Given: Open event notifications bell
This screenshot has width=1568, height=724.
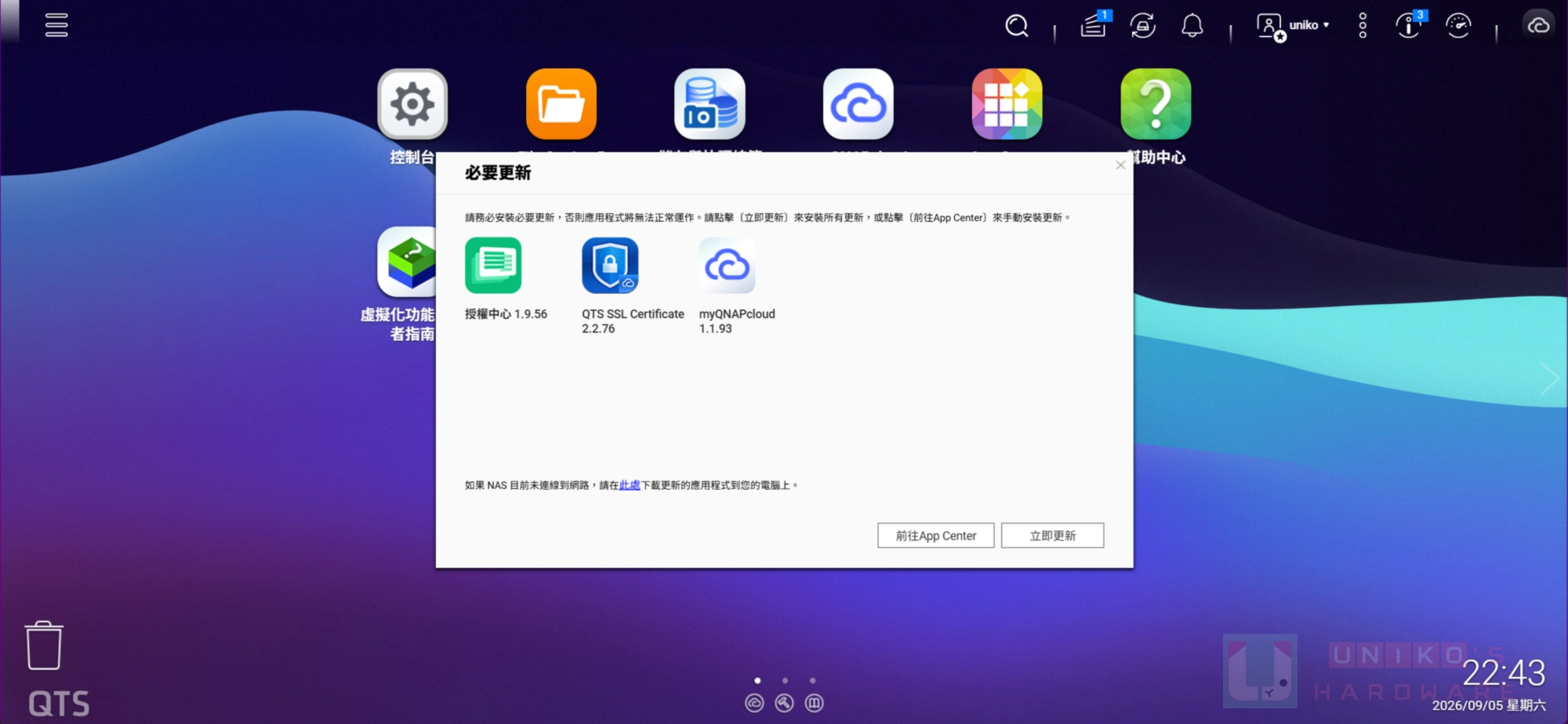Looking at the screenshot, I should click(x=1192, y=26).
